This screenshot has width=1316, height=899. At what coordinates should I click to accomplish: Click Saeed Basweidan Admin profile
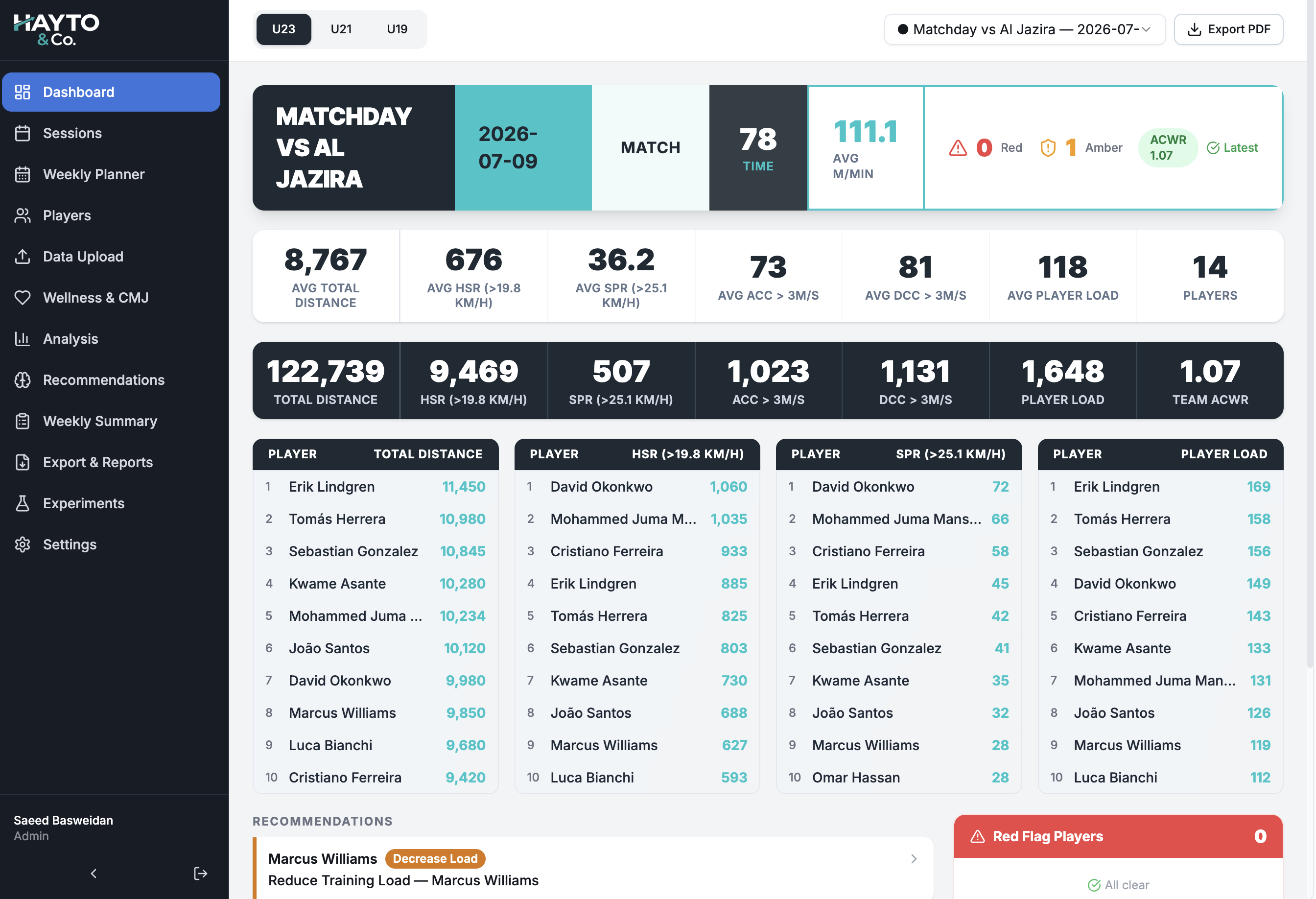click(64, 828)
